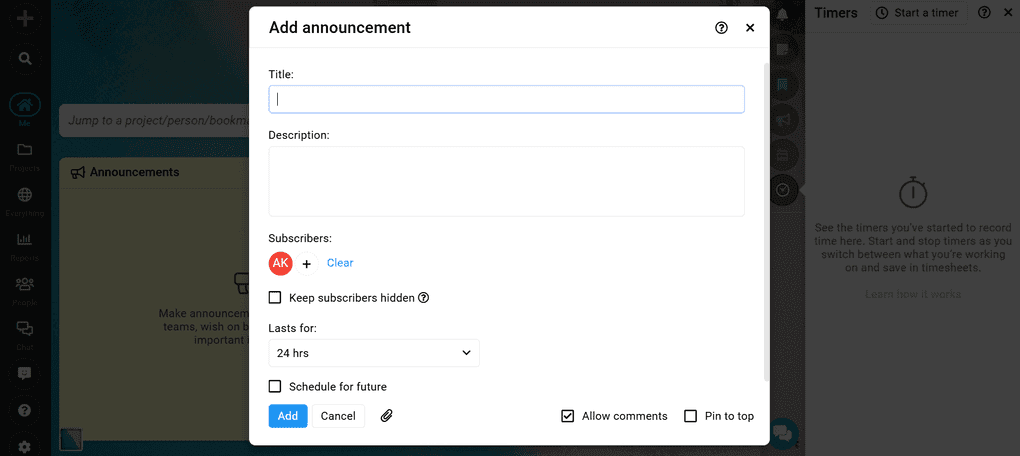This screenshot has height=456, width=1020.
Task: Add the announcement with the Add button
Action: coord(288,416)
